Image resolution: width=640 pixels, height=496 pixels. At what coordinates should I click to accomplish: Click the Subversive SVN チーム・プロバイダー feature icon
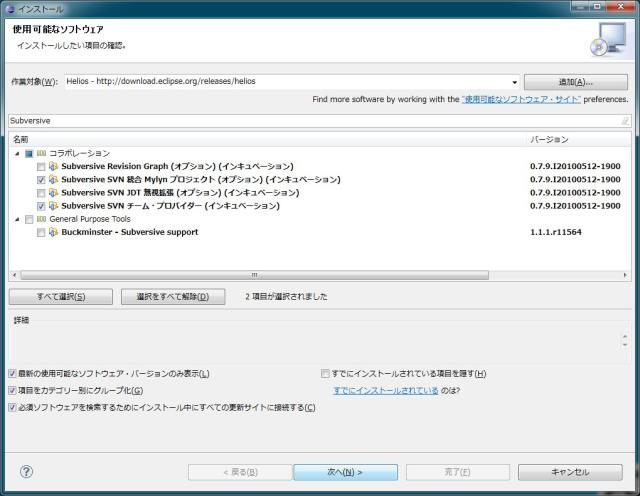[x=53, y=206]
